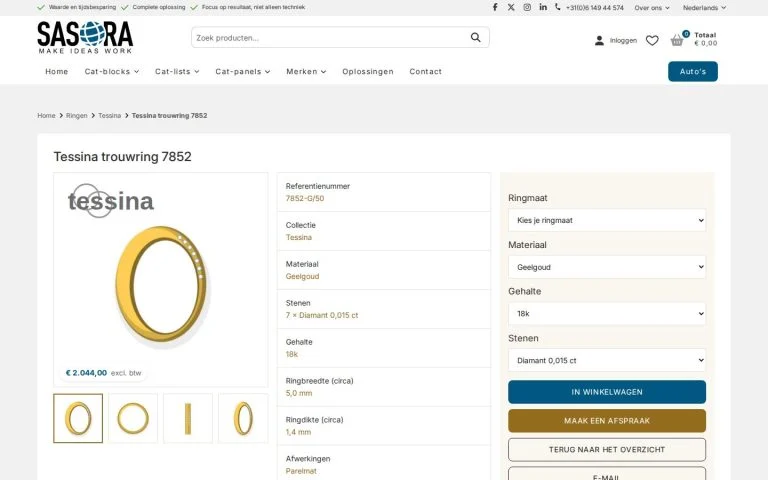Expand the Cat-lists menu
The width and height of the screenshot is (768, 480).
pyautogui.click(x=177, y=72)
